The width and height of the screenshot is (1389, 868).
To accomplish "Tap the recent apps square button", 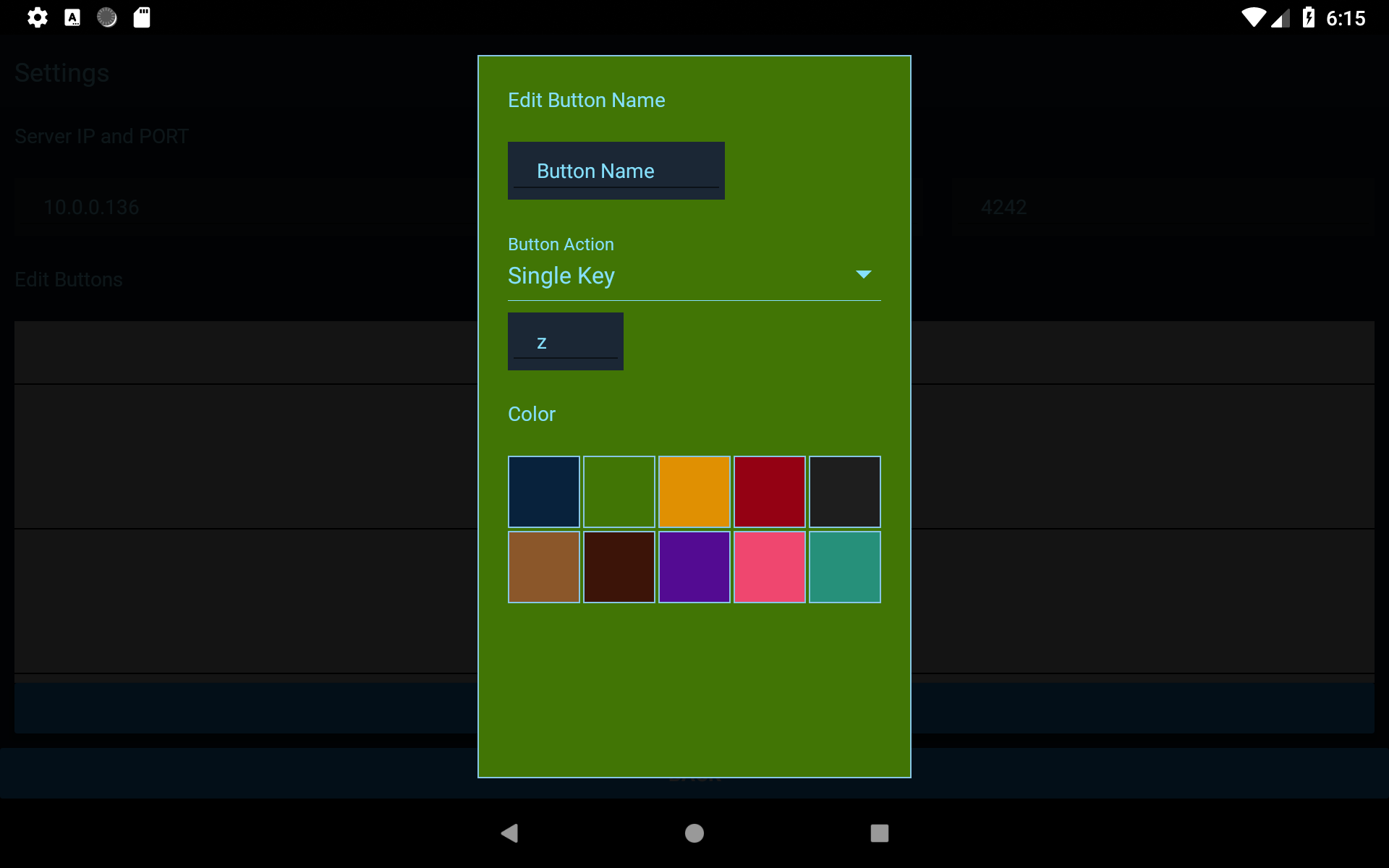I will tap(880, 833).
